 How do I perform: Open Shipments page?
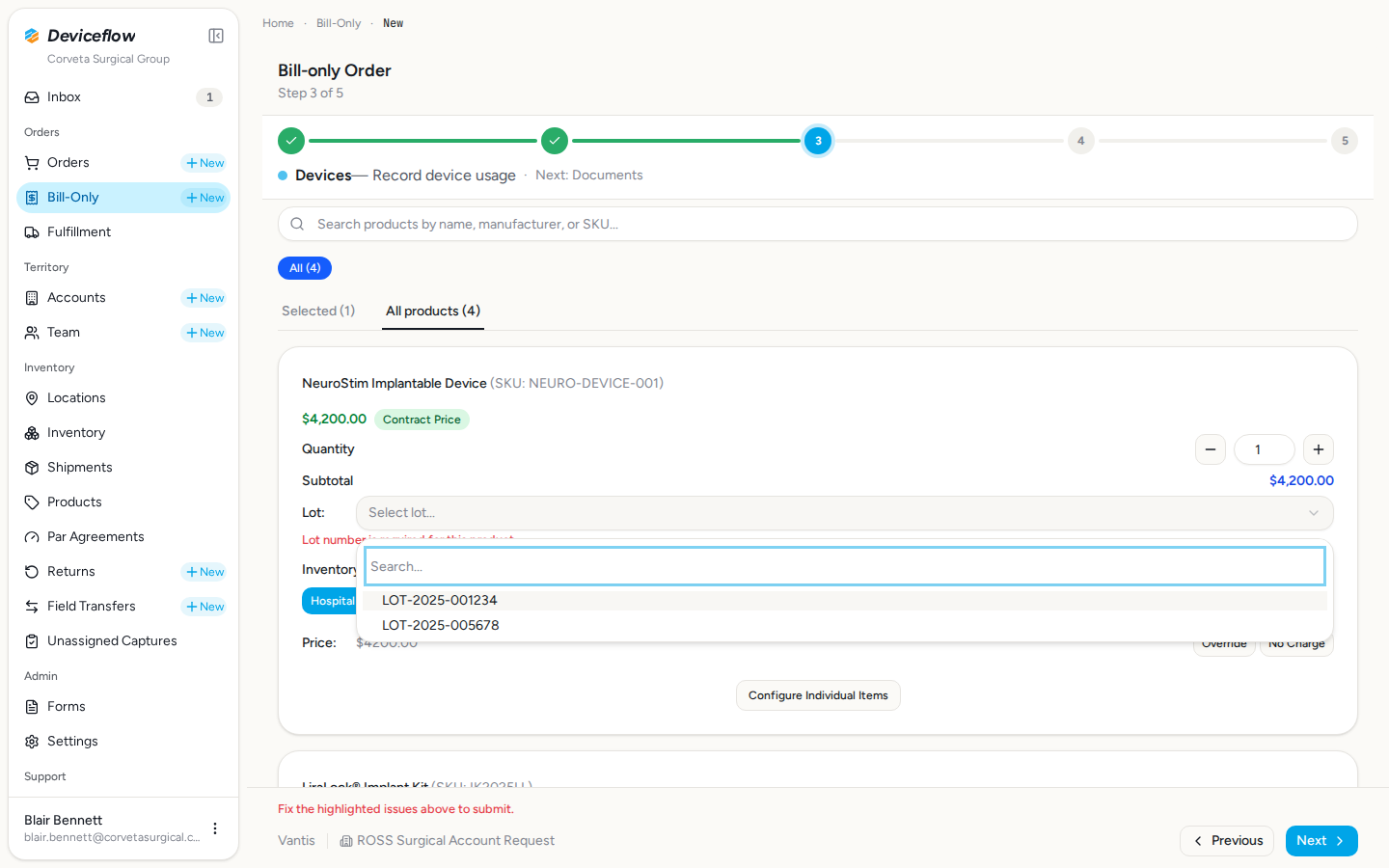tap(123, 468)
